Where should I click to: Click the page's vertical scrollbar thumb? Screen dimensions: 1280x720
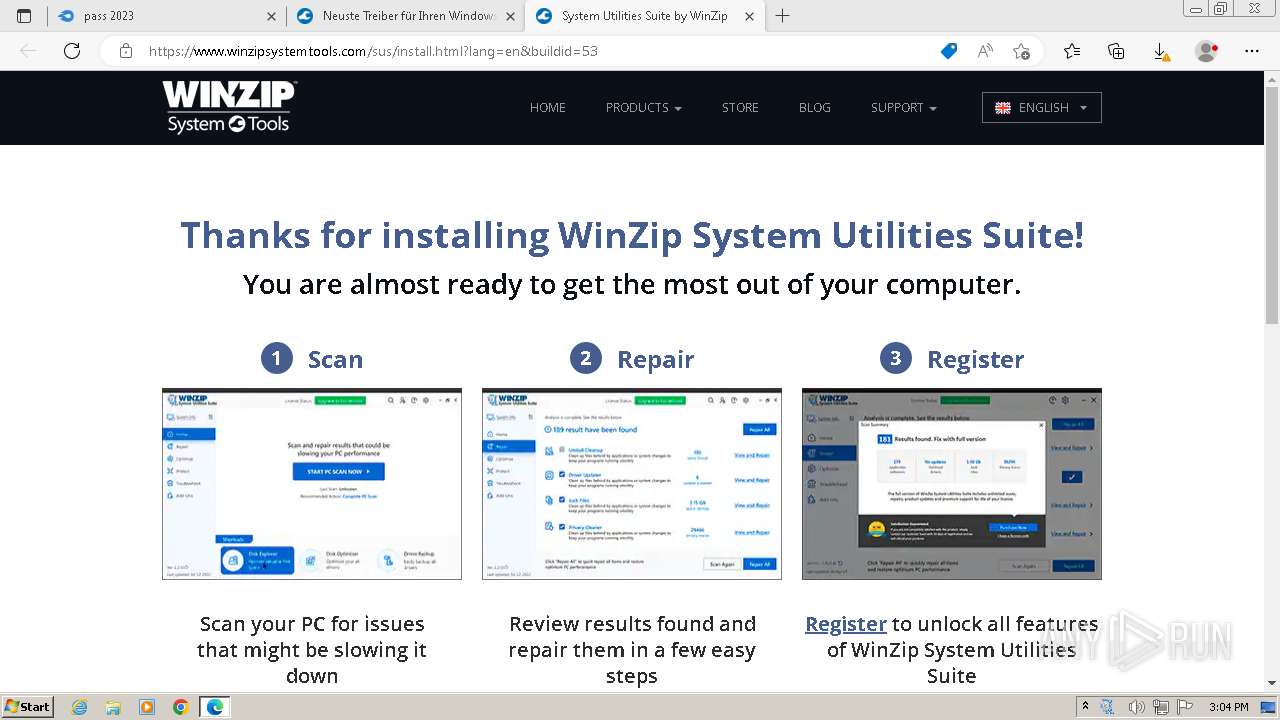(1272, 205)
